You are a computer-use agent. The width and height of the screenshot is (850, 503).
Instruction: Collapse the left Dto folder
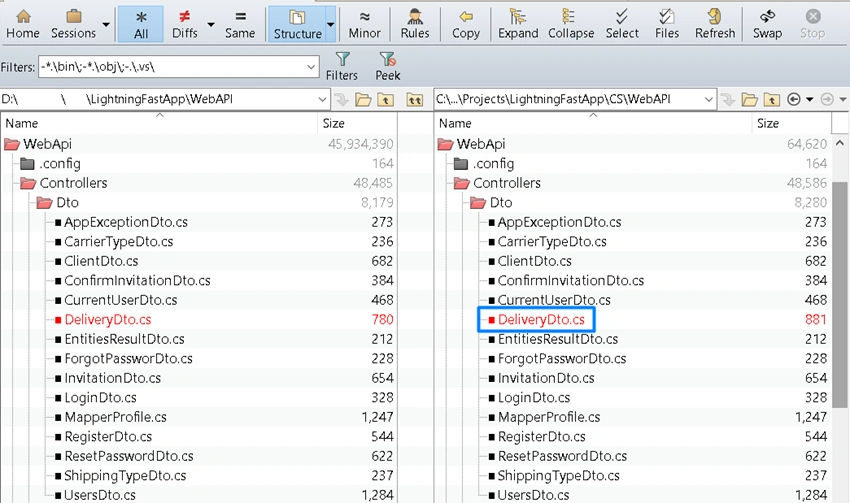pyautogui.click(x=44, y=203)
